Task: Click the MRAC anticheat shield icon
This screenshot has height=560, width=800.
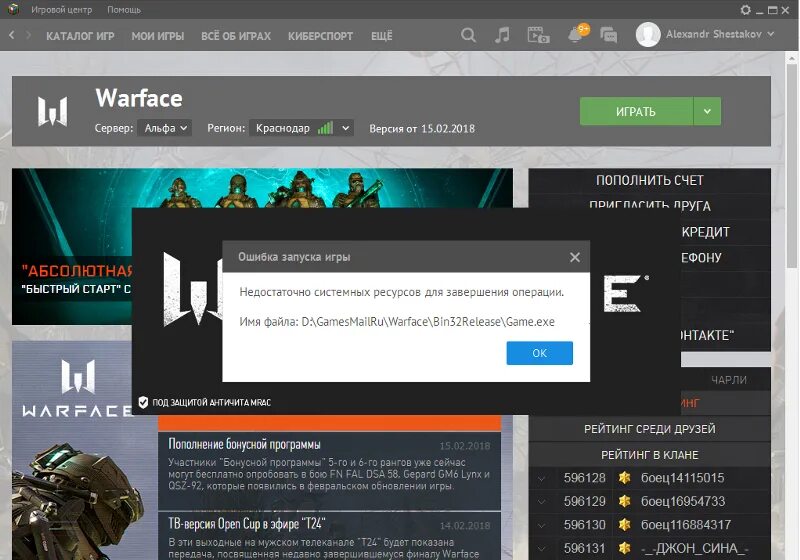Action: click(x=143, y=402)
